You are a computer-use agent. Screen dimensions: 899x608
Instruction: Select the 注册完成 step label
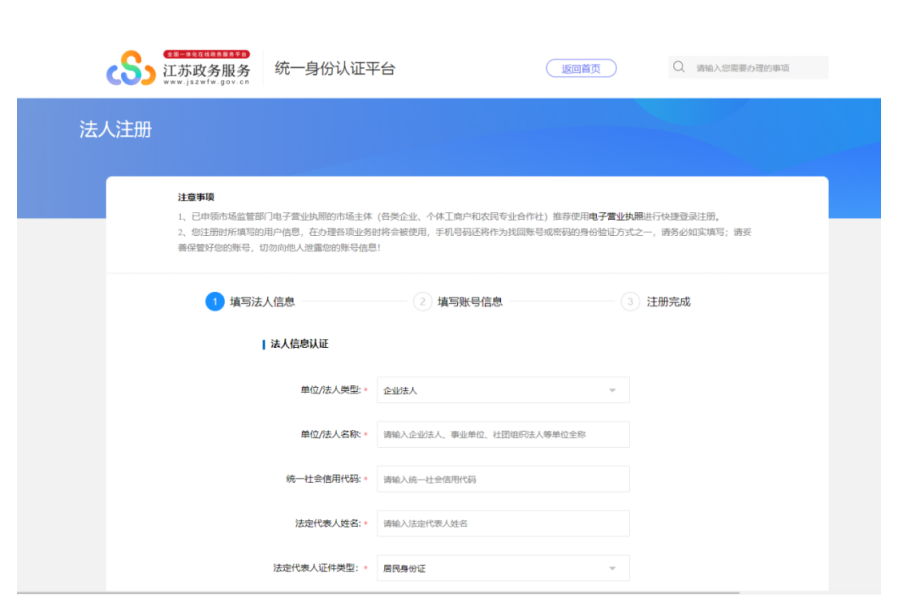[x=668, y=302]
